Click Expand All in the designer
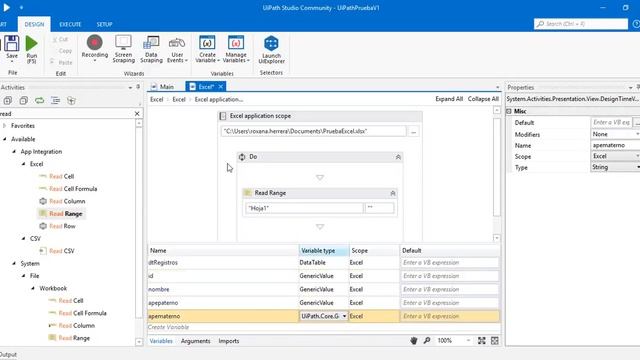The width and height of the screenshot is (640, 360). click(449, 99)
